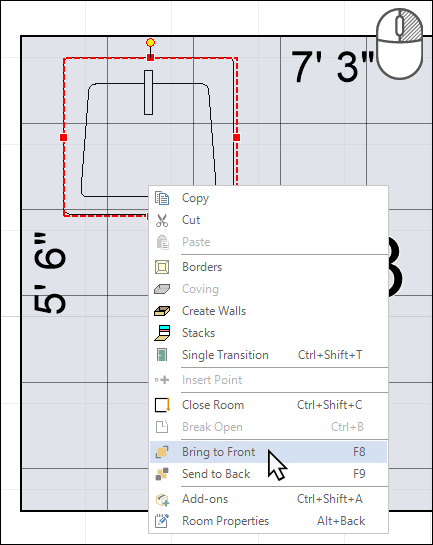Image resolution: width=433 pixels, height=545 pixels.
Task: Click the Single Transition door icon
Action: coord(162,355)
